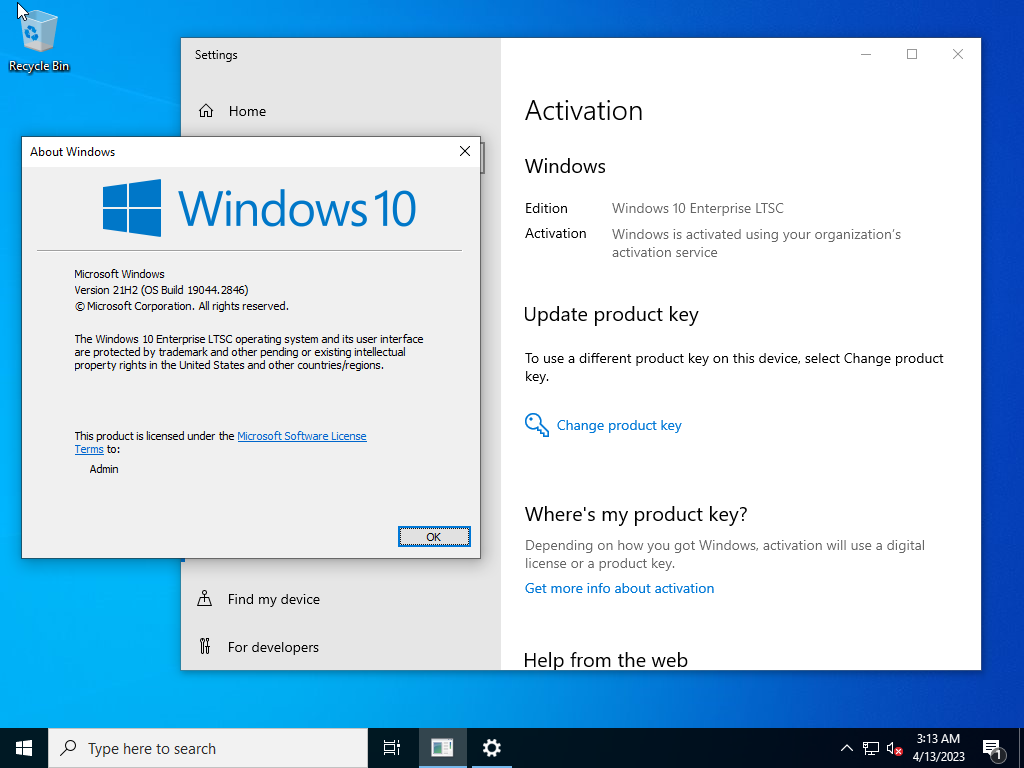Open the Windows Start button

point(24,748)
